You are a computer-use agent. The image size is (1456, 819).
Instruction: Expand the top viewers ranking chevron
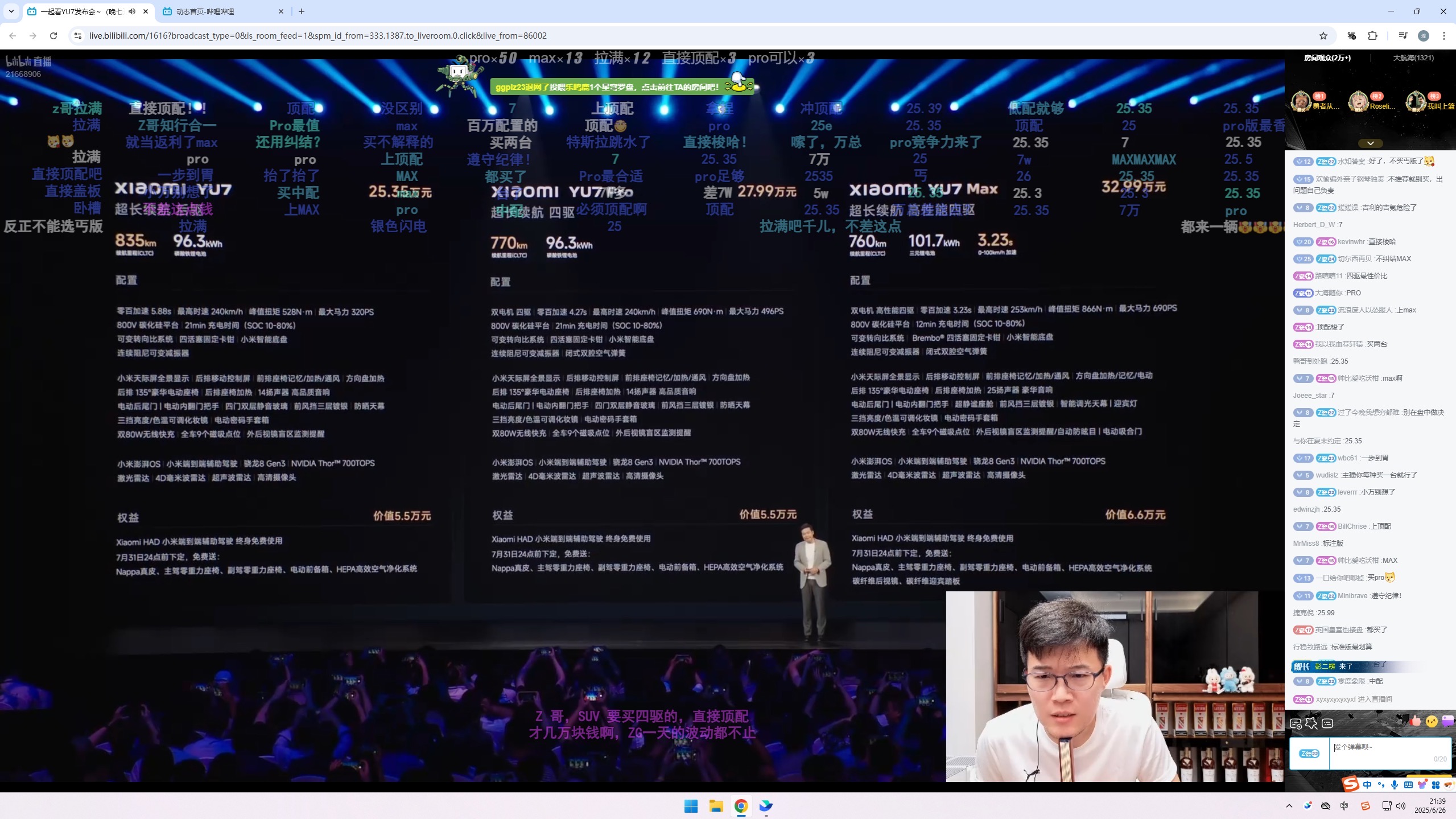click(1371, 143)
